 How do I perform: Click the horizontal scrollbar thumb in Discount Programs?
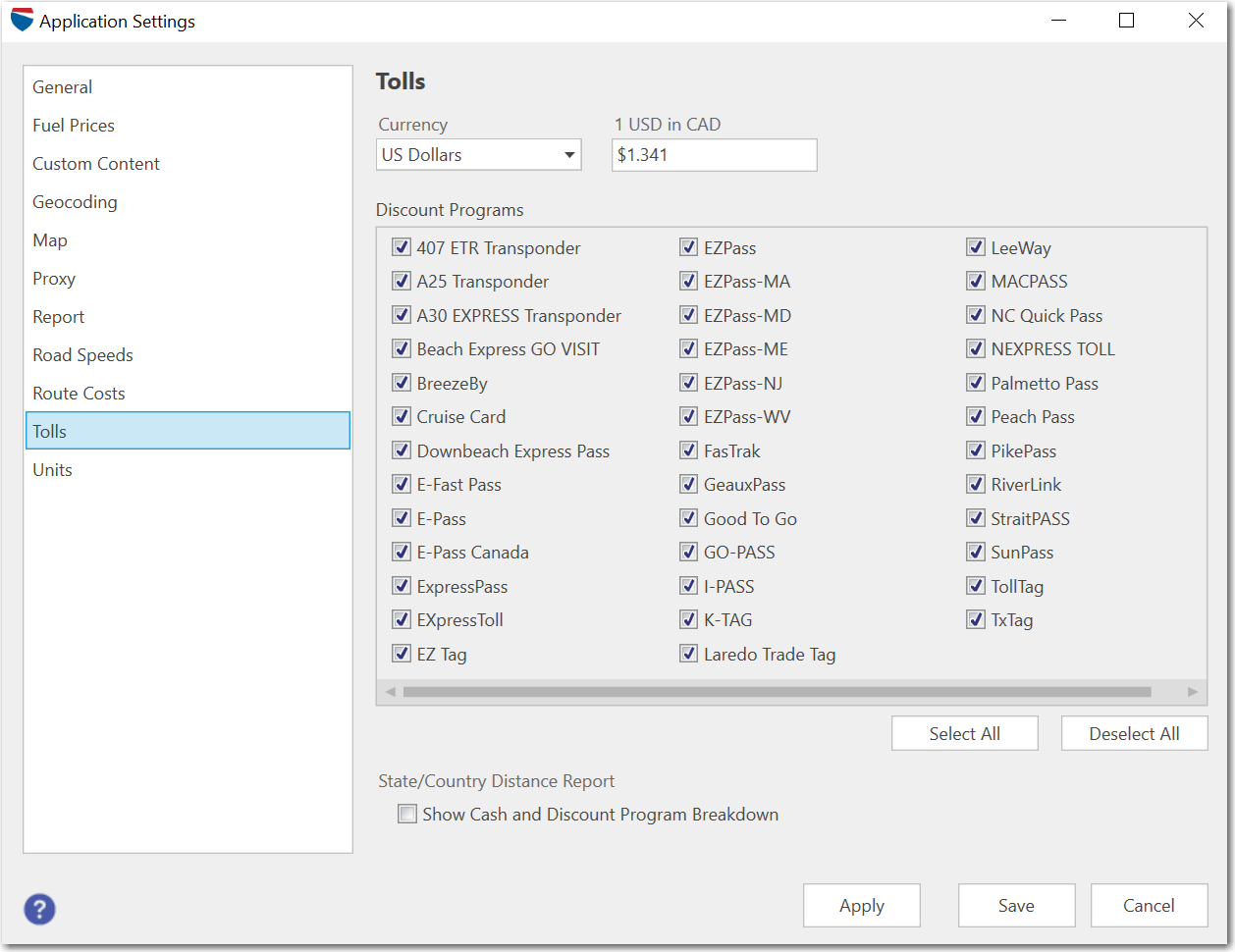pyautogui.click(x=777, y=692)
